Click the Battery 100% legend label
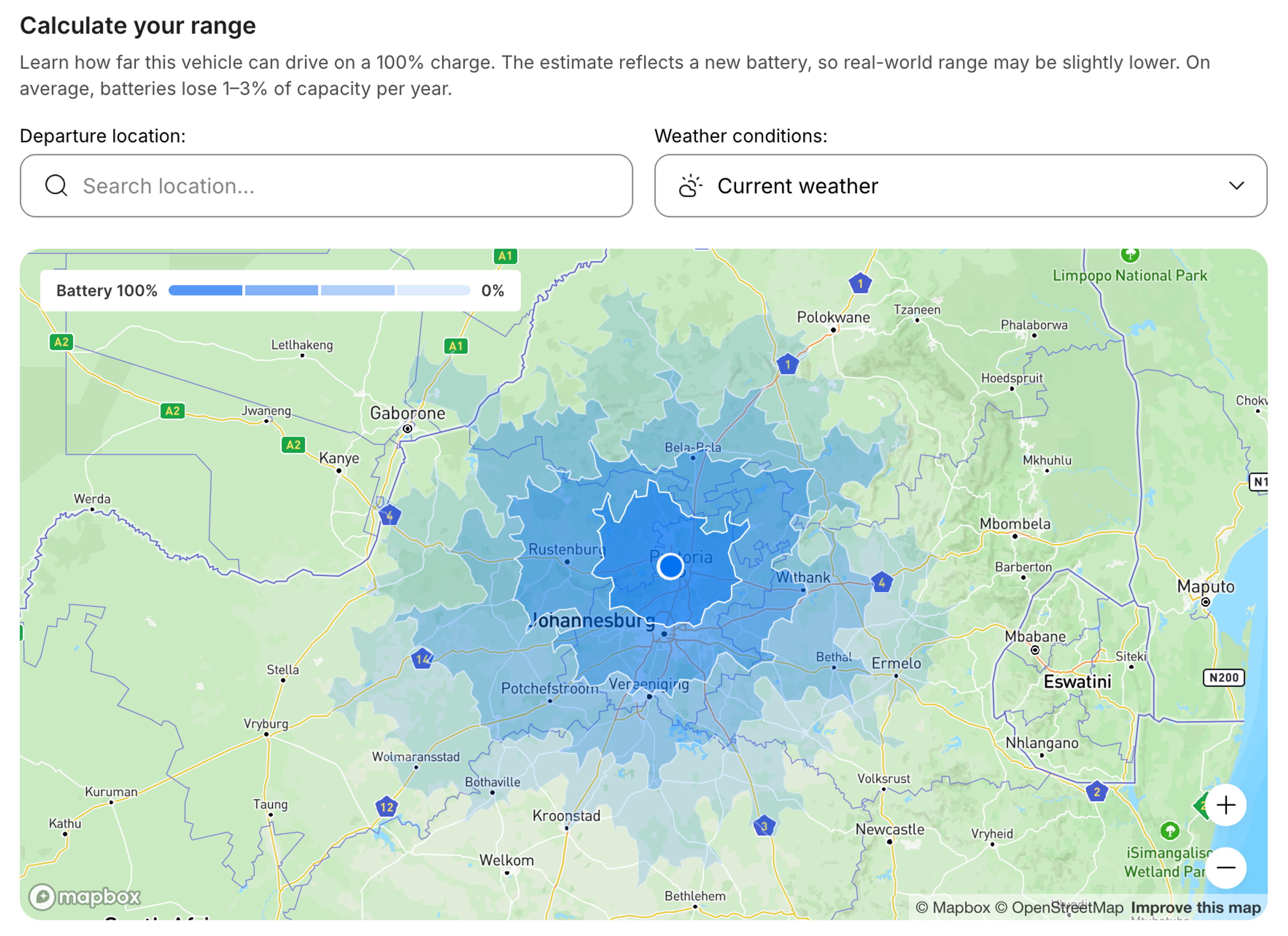The image size is (1288, 936). point(107,290)
